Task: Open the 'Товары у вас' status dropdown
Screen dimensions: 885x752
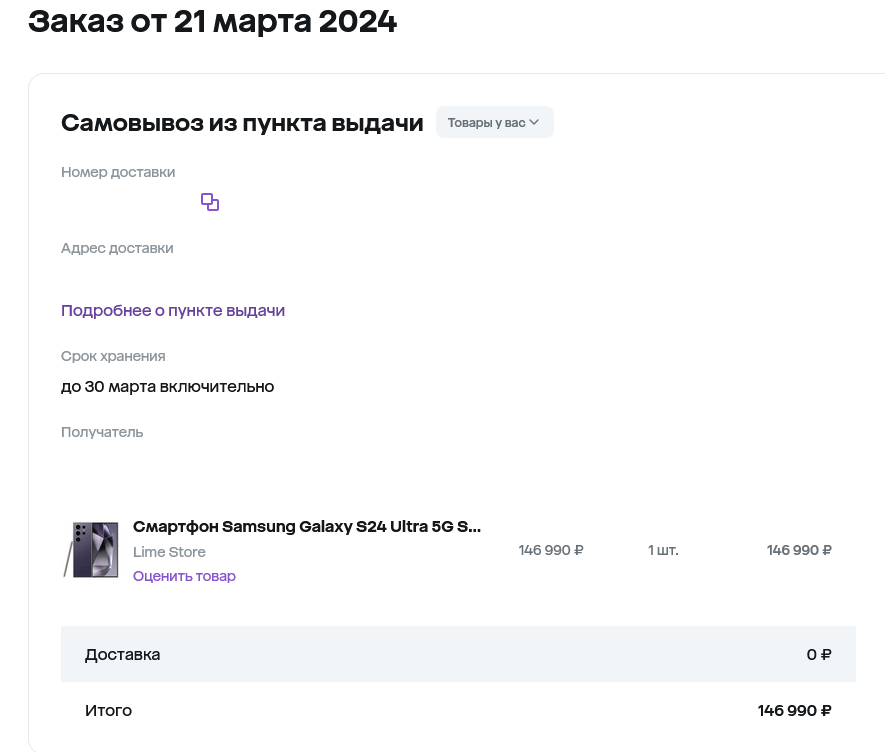Action: coord(494,123)
